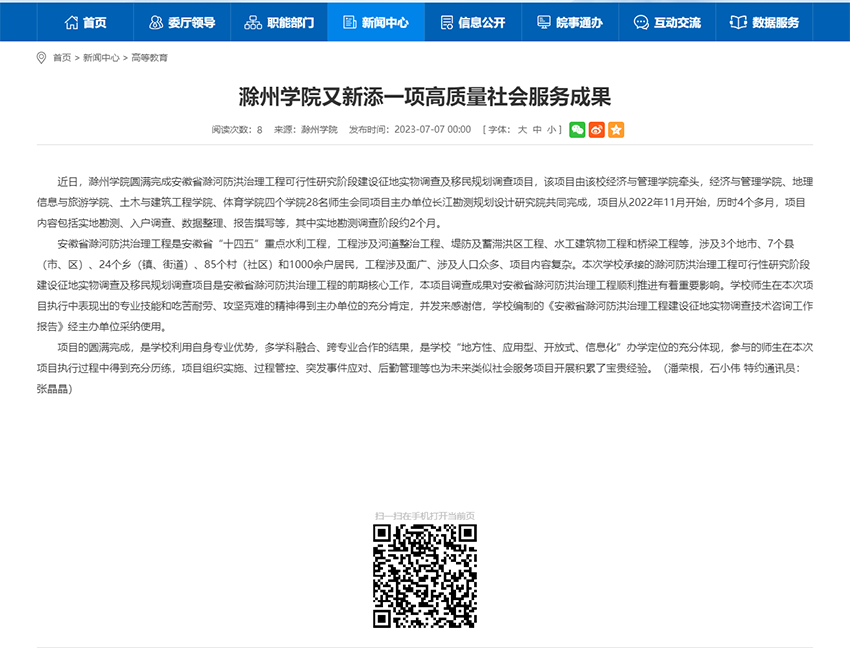The height and width of the screenshot is (648, 850).
Task: Open the 皖事通办 navigation menu
Action: pyautogui.click(x=570, y=22)
